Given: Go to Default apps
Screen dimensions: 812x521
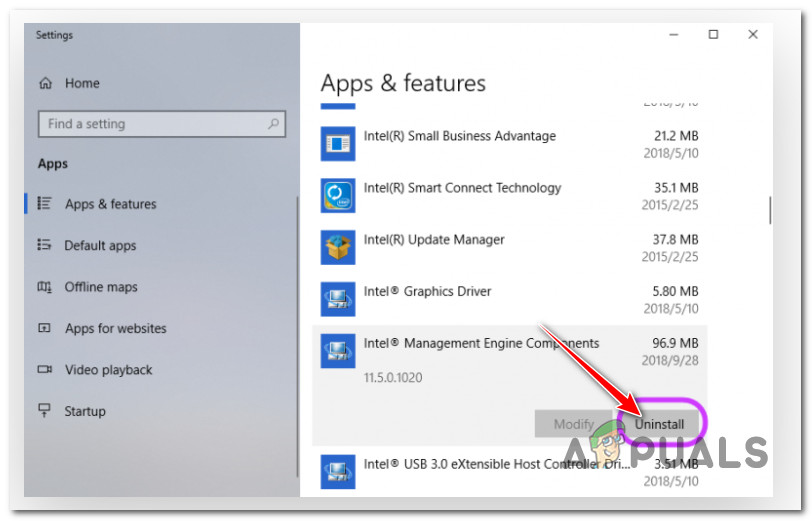Looking at the screenshot, I should (x=100, y=245).
